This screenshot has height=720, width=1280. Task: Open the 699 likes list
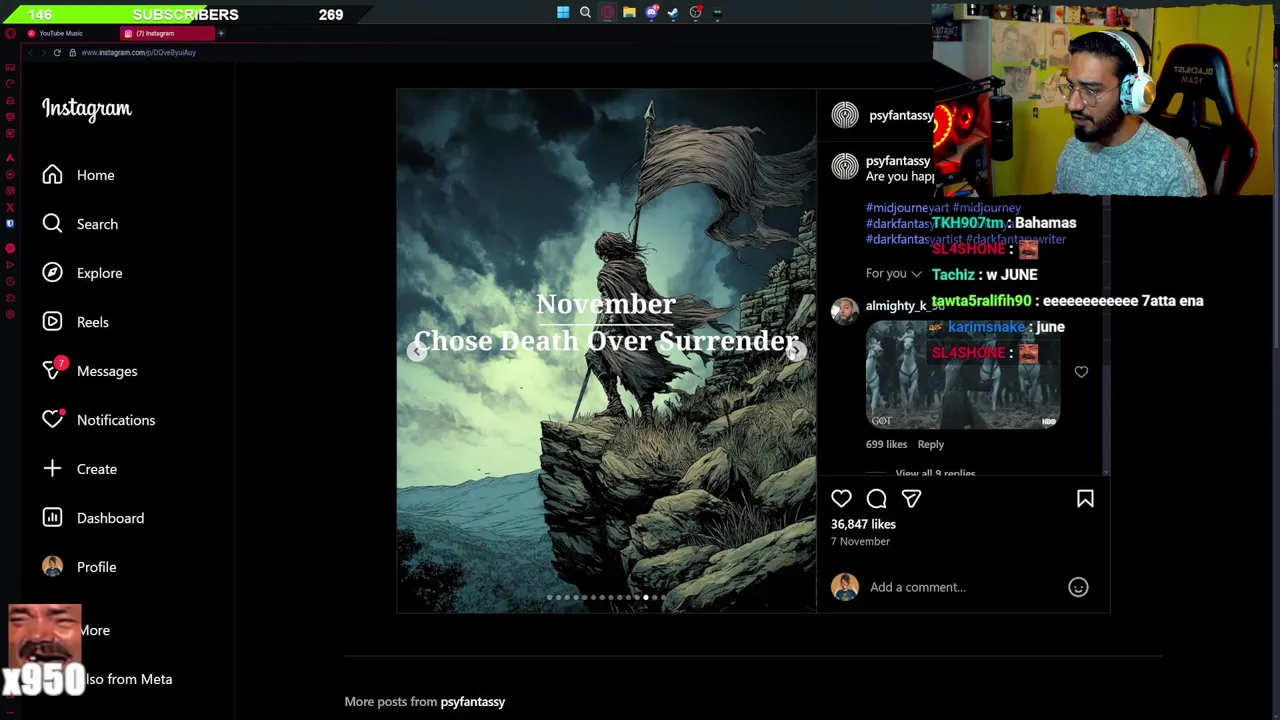click(887, 444)
